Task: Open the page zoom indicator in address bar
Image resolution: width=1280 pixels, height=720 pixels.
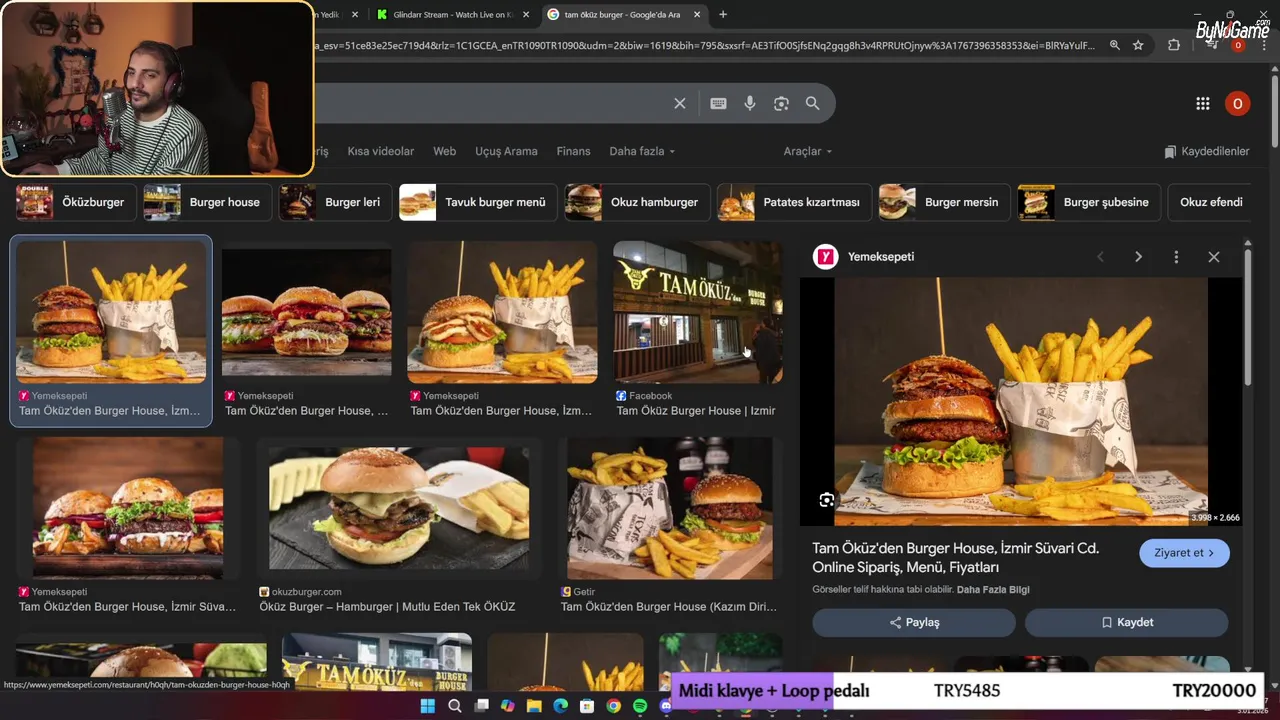Action: (1114, 45)
